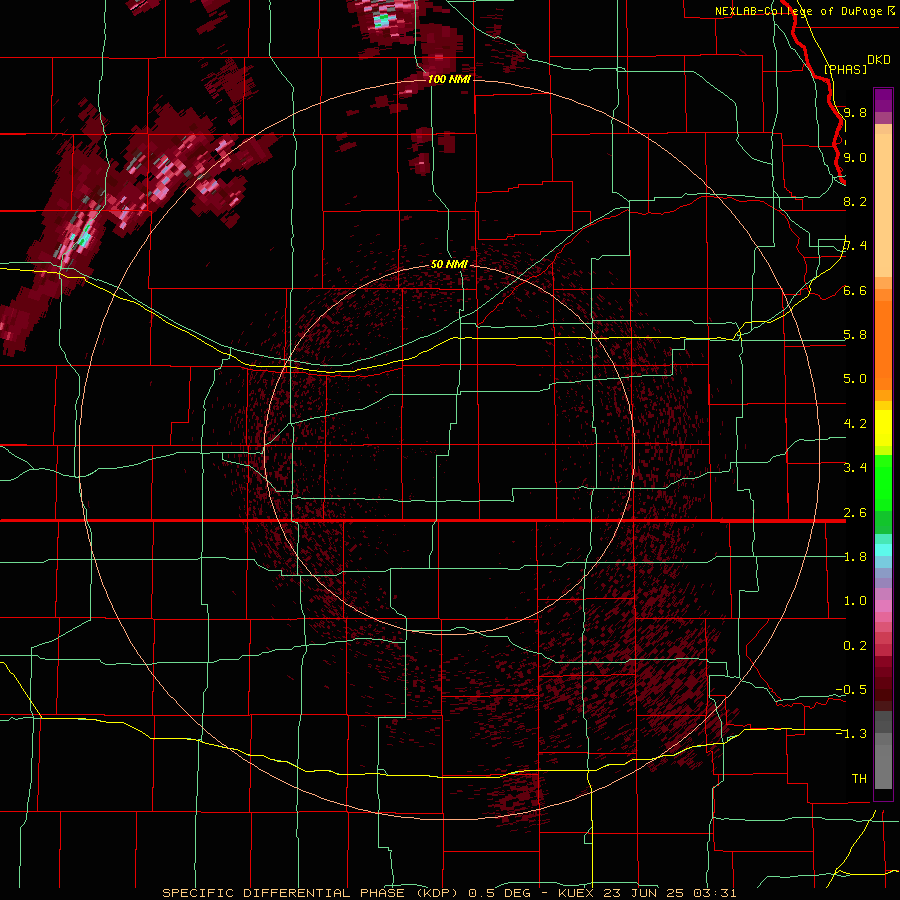
Task: Click the storm cell at the top edge
Action: (382, 20)
